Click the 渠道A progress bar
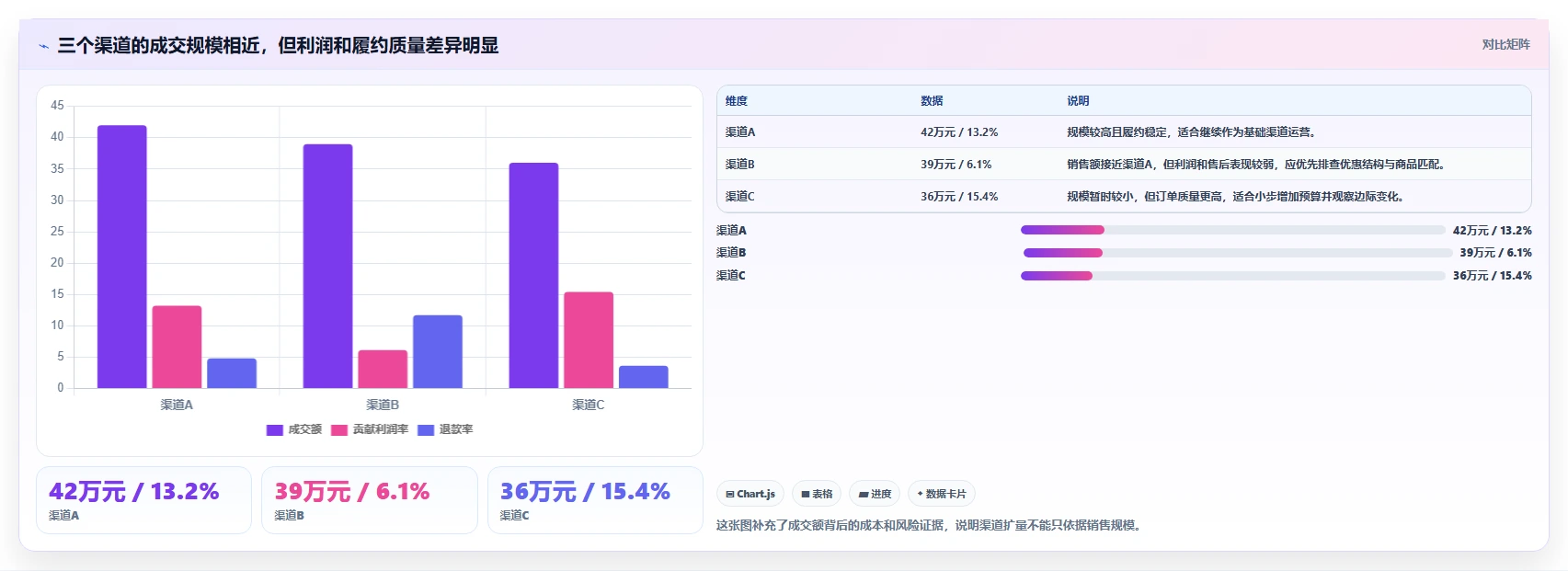Screen dimensions: 1568x571 pos(1233,230)
